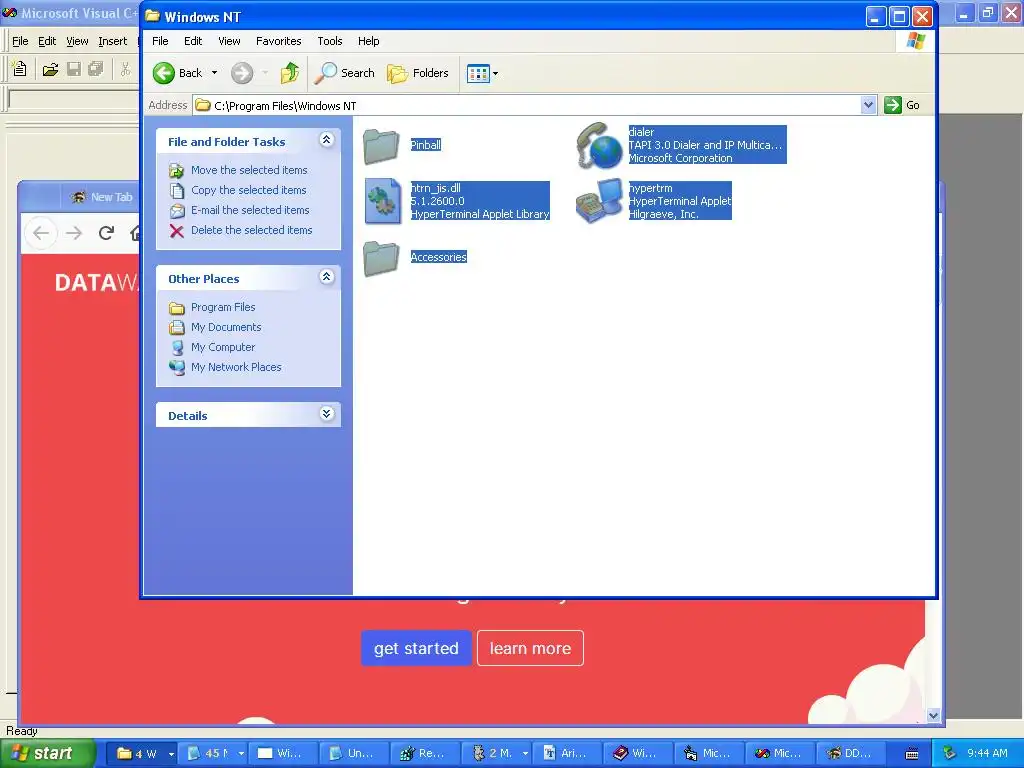The height and width of the screenshot is (768, 1024).
Task: Open the View menu in Windows NT window
Action: click(229, 41)
